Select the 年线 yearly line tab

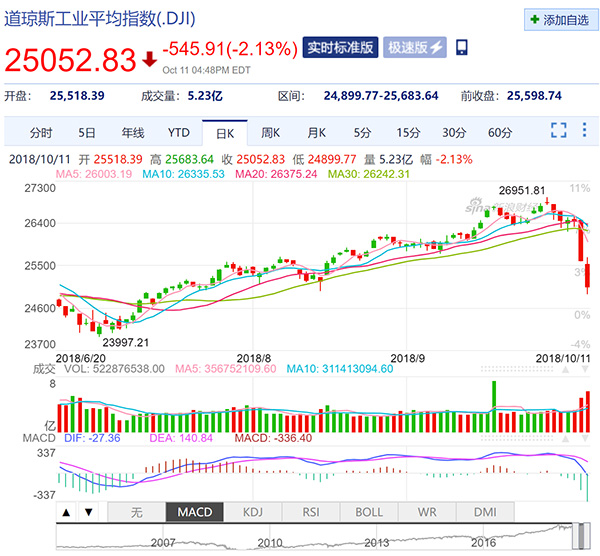pos(133,133)
